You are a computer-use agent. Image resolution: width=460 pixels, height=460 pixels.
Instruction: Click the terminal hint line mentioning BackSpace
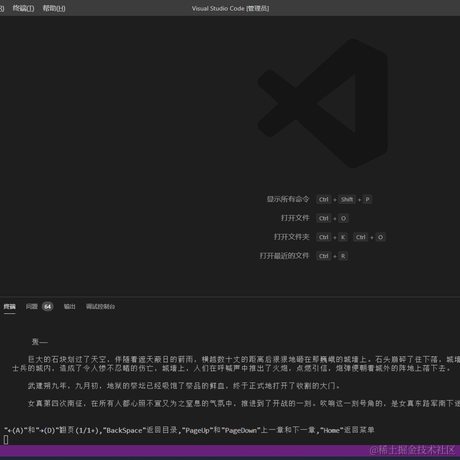pyautogui.click(x=189, y=430)
